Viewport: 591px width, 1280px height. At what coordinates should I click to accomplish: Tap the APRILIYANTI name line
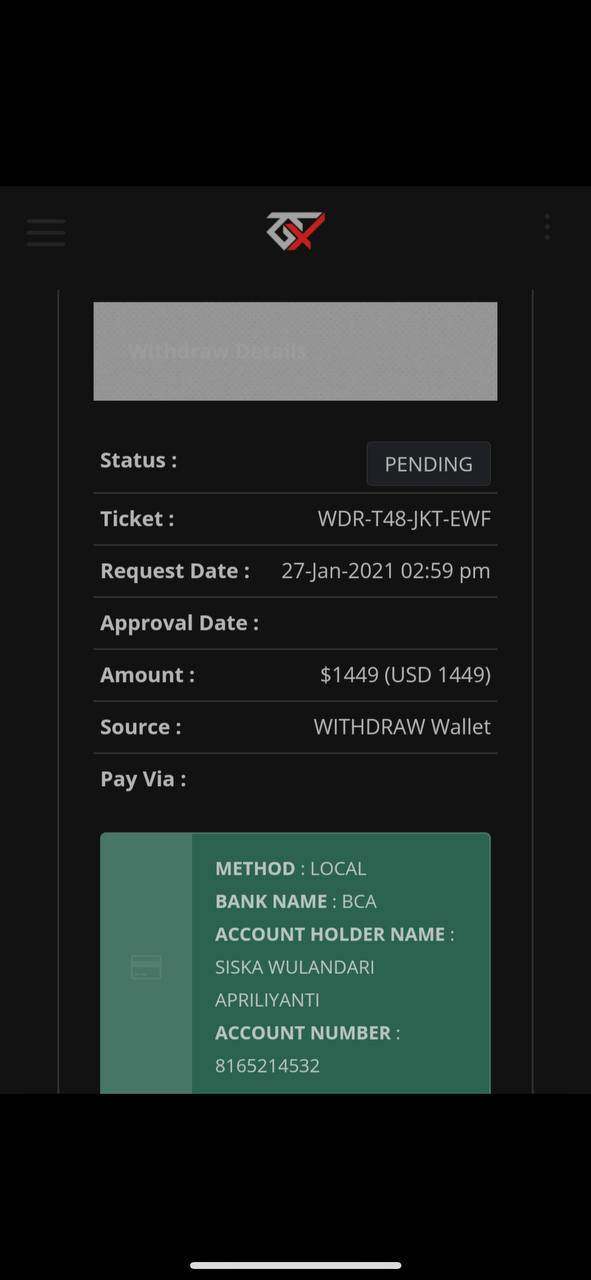(x=267, y=1000)
